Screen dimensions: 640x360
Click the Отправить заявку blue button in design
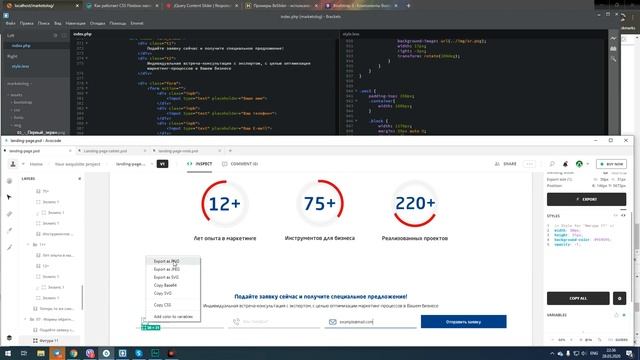(464, 322)
